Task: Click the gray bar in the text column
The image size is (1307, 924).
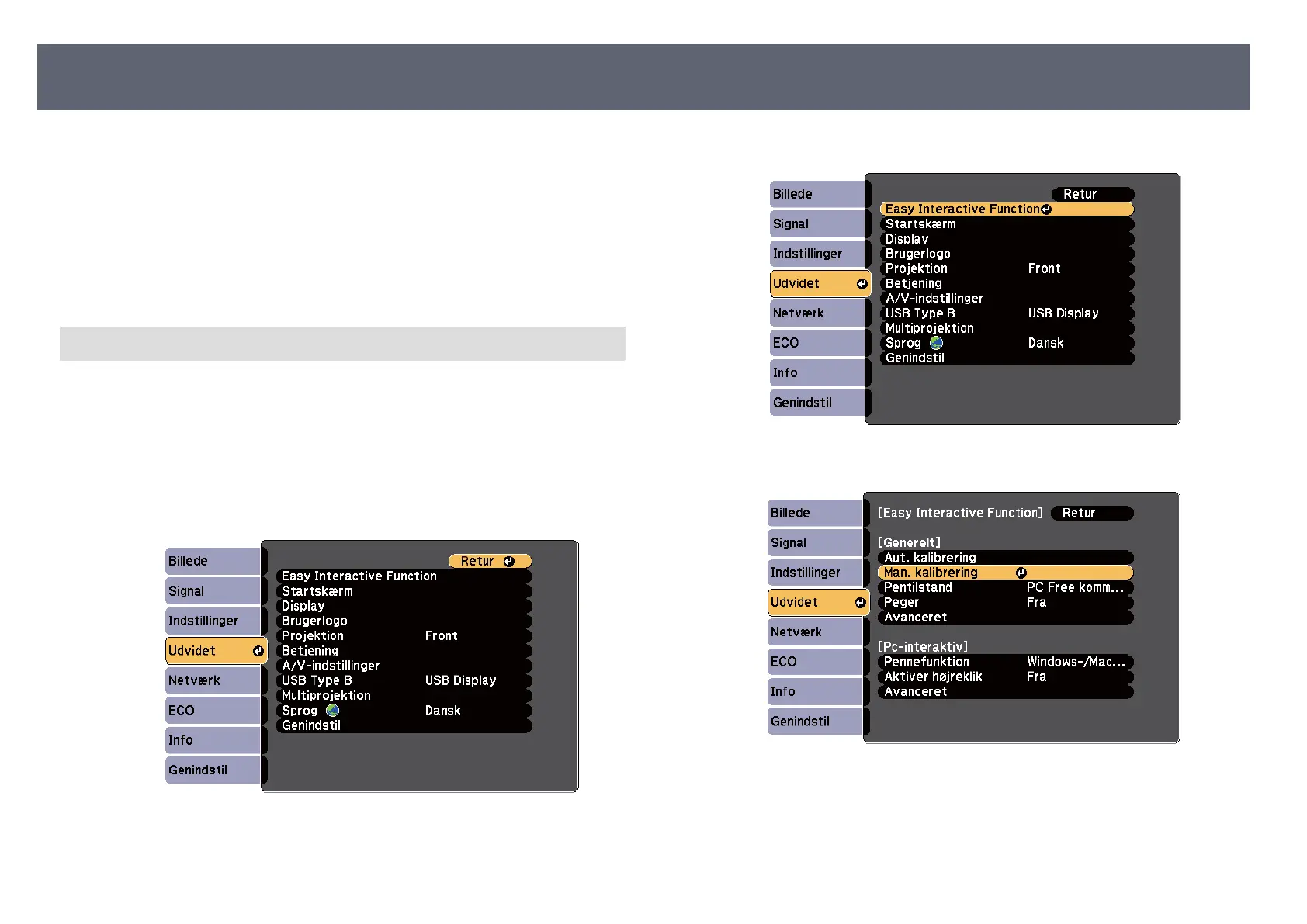Action: tap(342, 344)
